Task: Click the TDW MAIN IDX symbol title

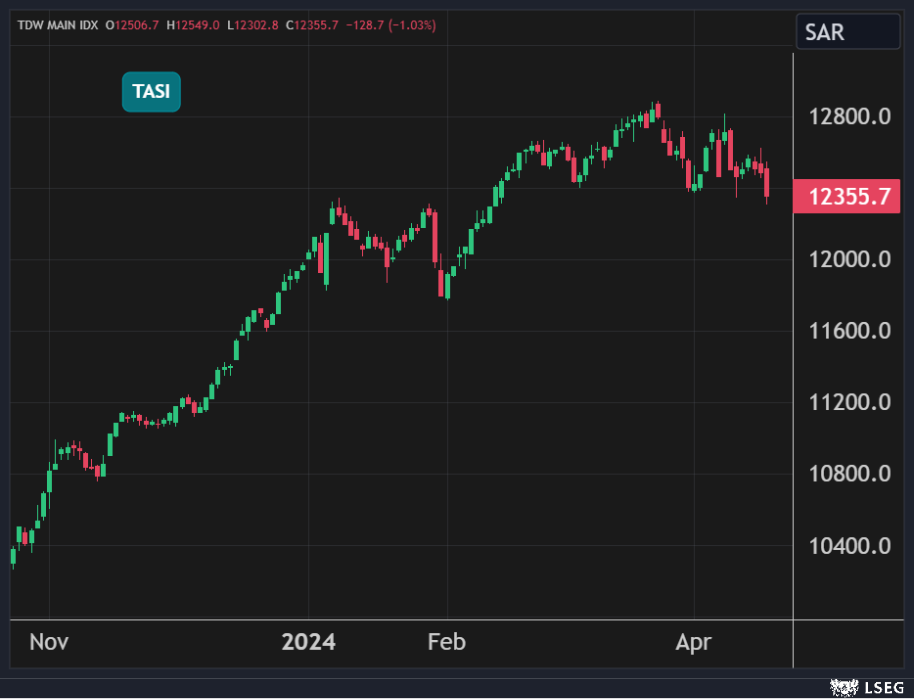Action: 57,25
